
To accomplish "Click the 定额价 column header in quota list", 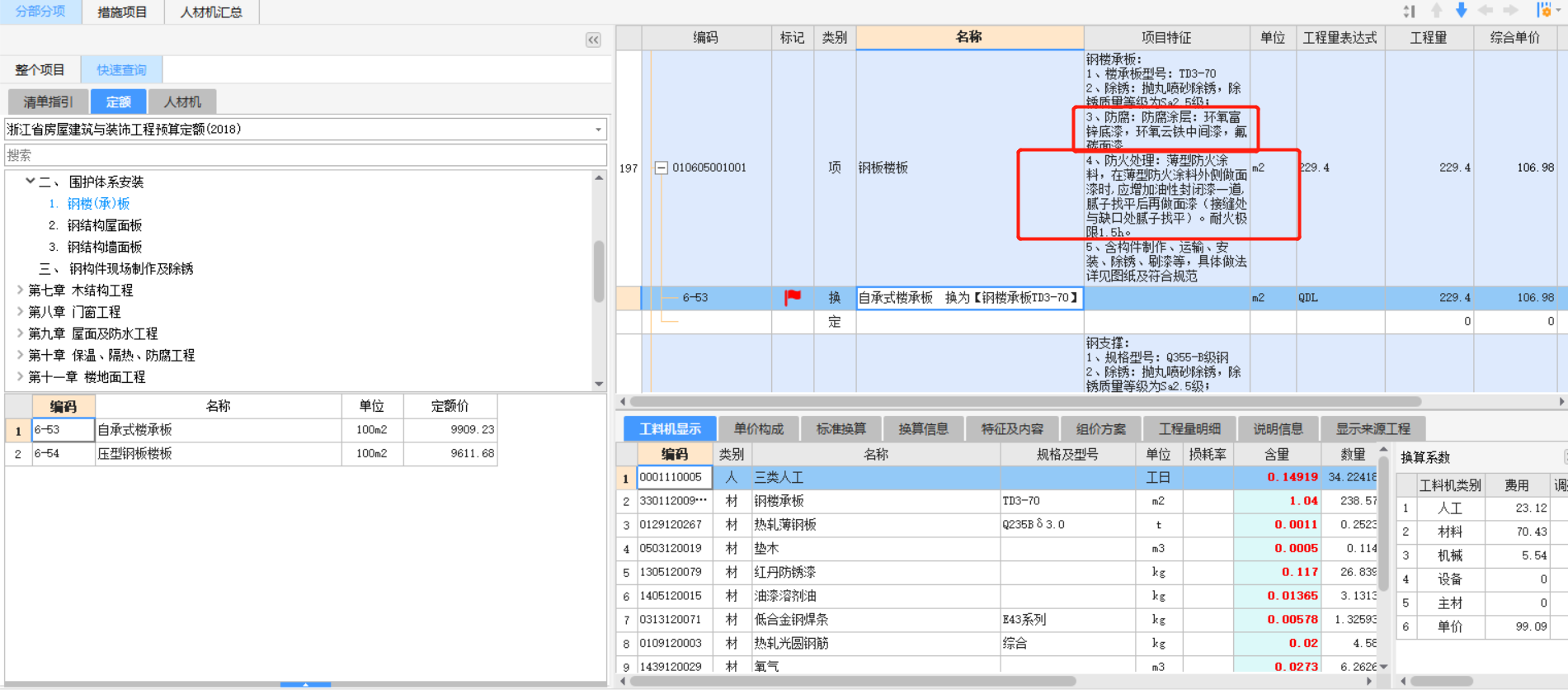I will (x=450, y=406).
